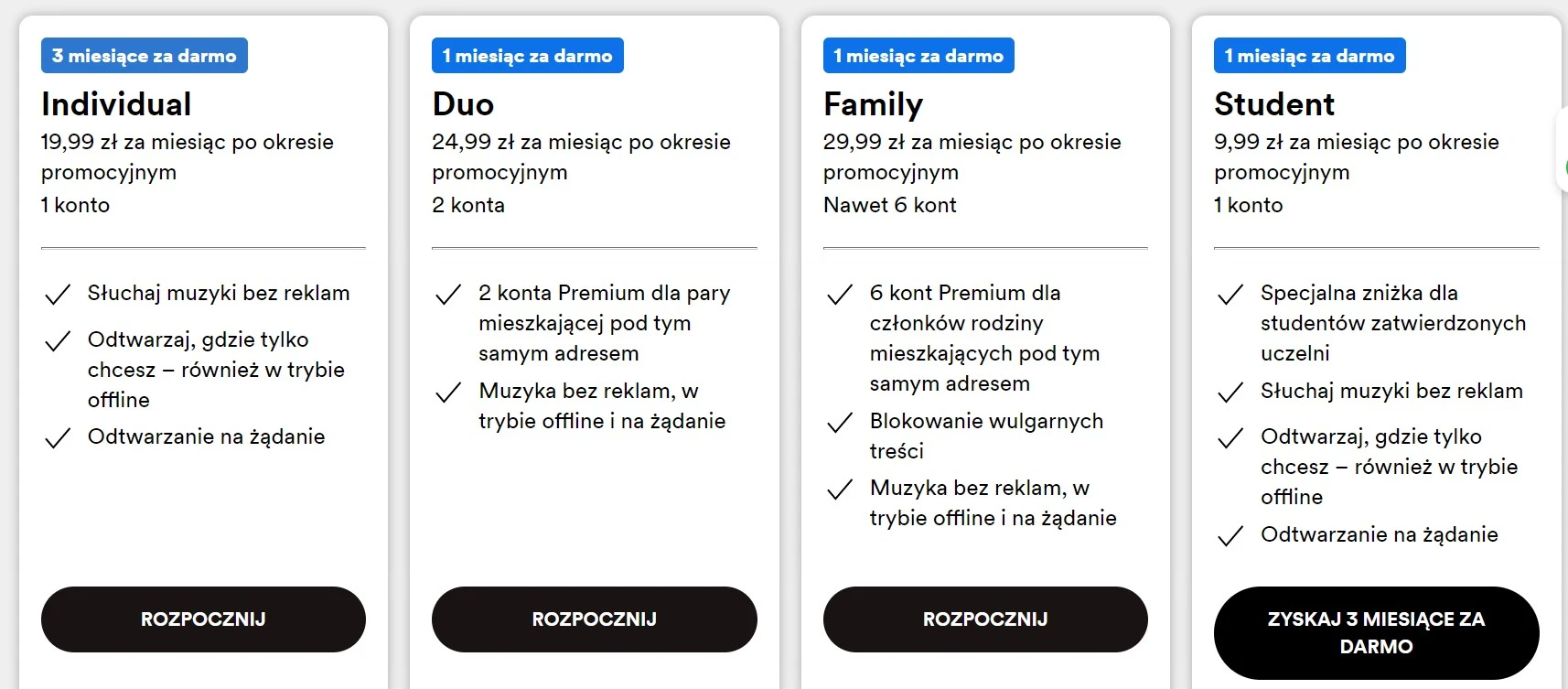Image resolution: width=1568 pixels, height=689 pixels.
Task: Click the "3 miesiące za darmo" badge on Individual
Action: (x=144, y=55)
